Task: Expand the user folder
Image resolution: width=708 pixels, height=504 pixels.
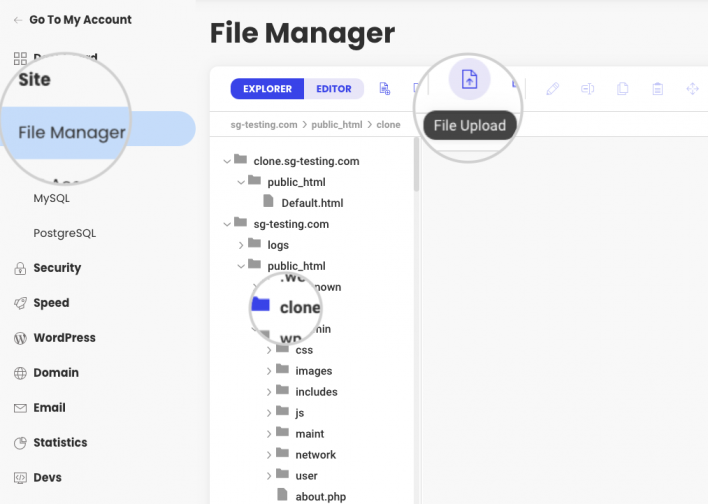Action: click(269, 476)
